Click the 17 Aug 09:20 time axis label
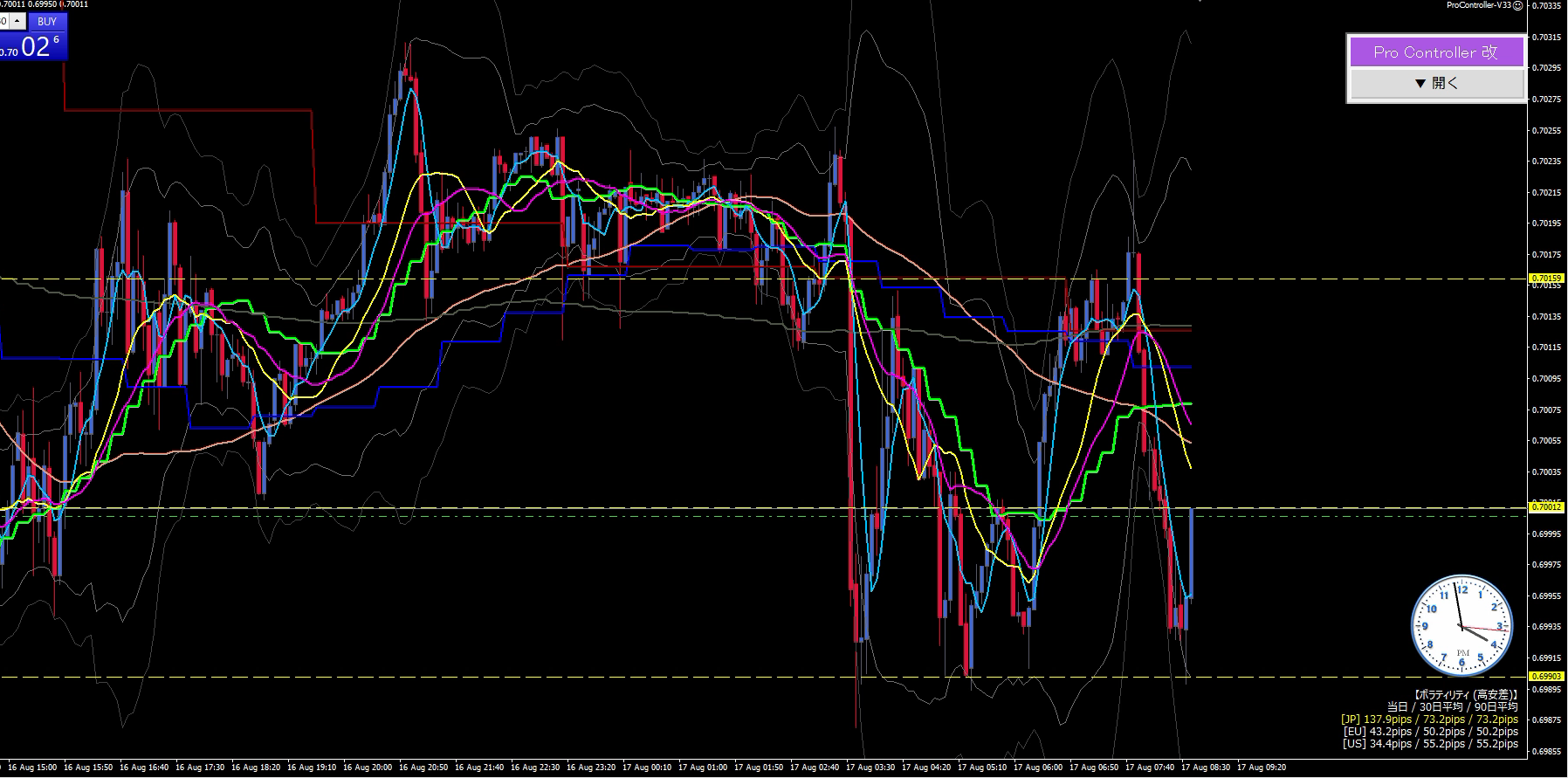Viewport: 1568px width, 778px height. point(1262,768)
